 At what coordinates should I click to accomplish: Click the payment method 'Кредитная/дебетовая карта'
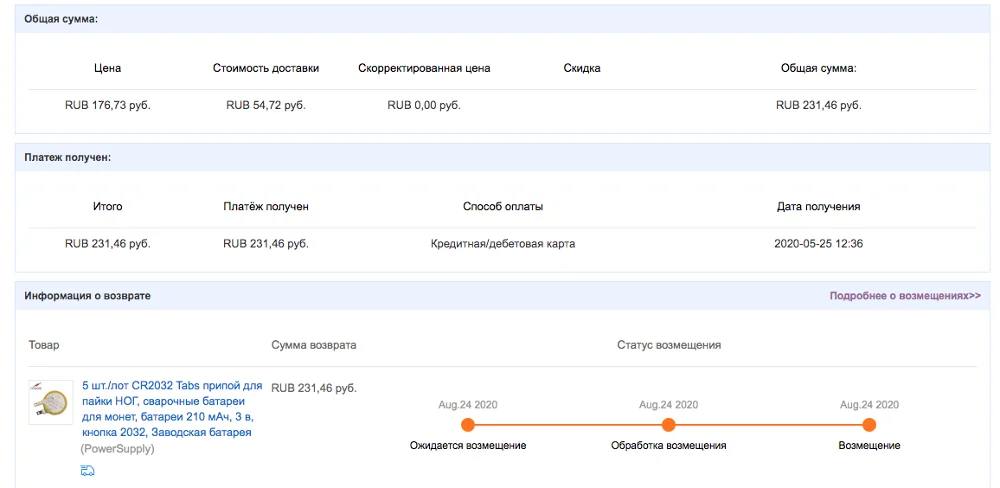[x=503, y=243]
